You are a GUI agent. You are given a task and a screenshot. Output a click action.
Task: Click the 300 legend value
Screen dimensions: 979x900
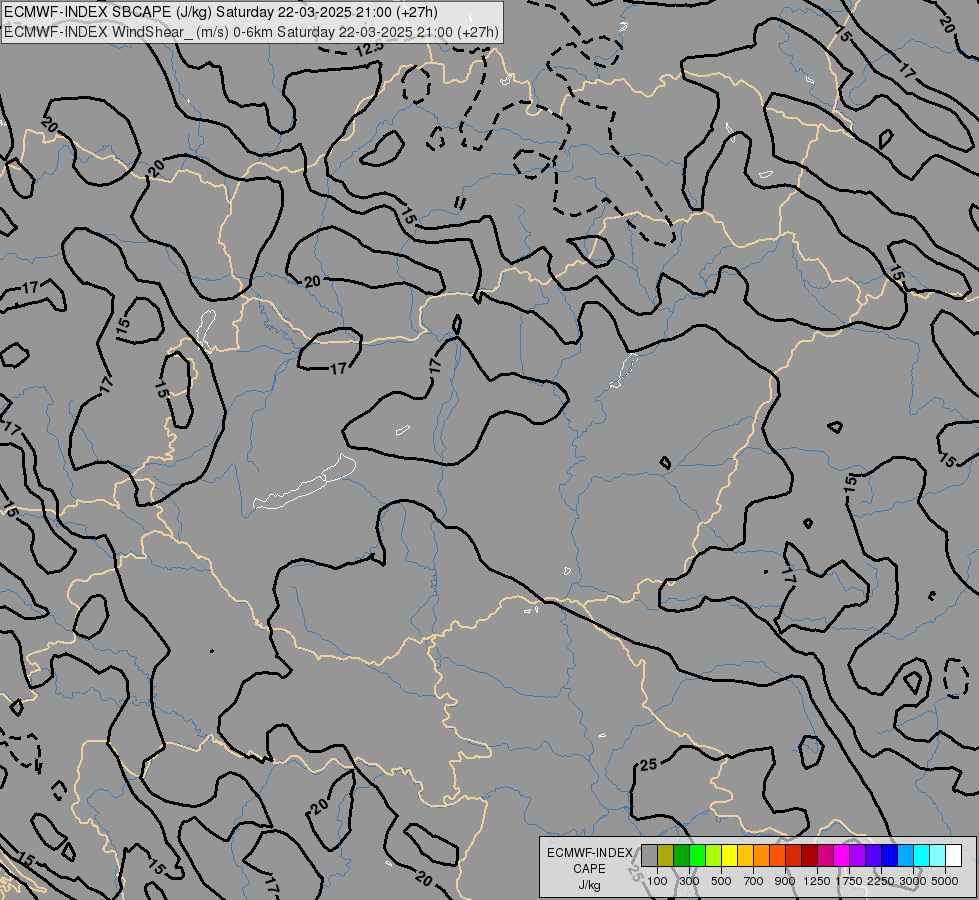pyautogui.click(x=689, y=881)
